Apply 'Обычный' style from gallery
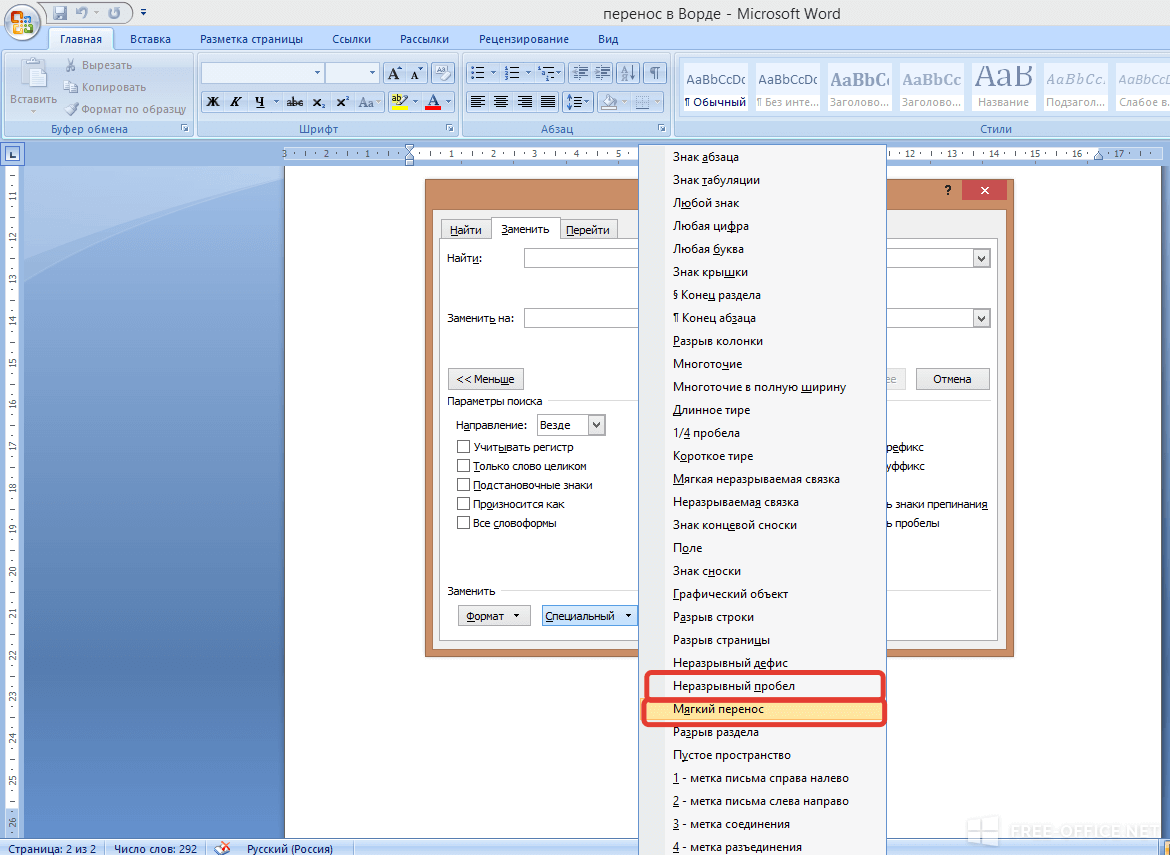 tap(716, 87)
